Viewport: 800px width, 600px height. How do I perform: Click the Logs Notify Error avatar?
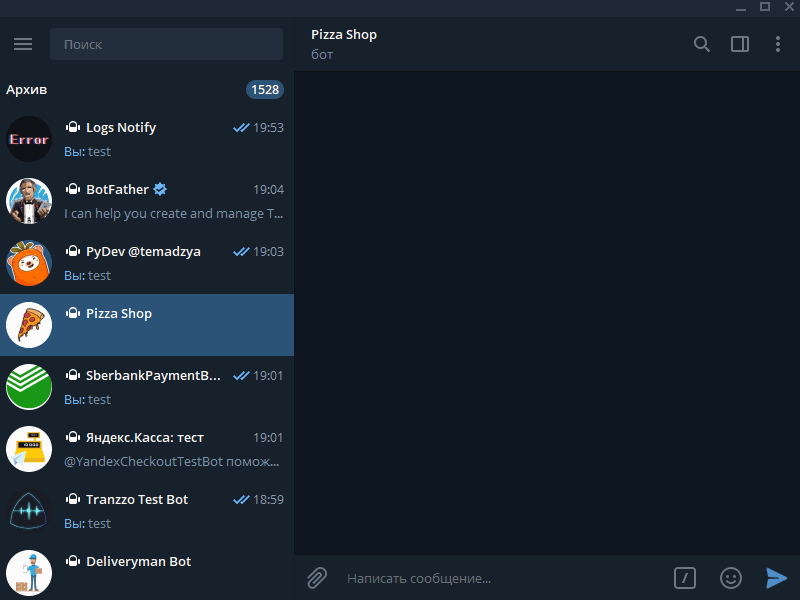click(x=29, y=139)
